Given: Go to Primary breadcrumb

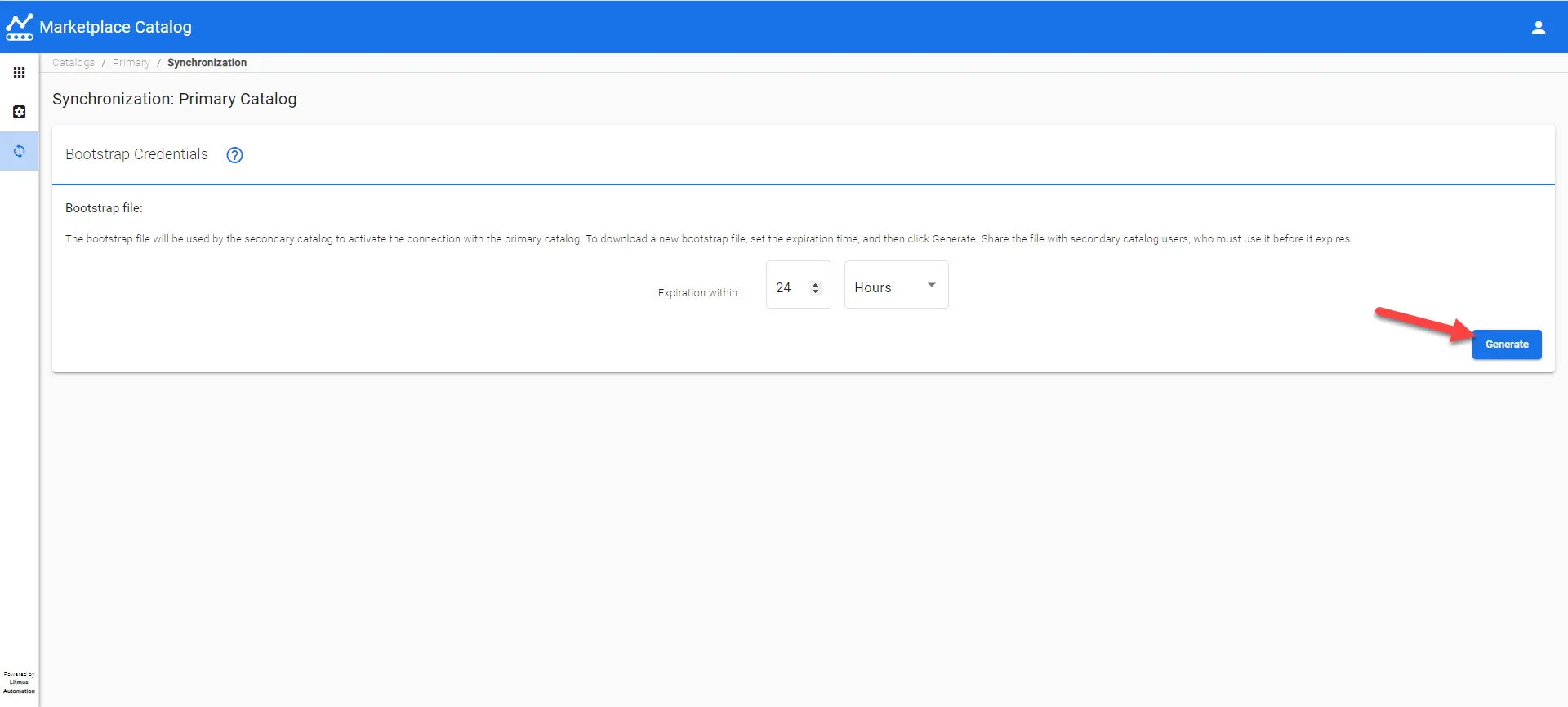Looking at the screenshot, I should coord(131,63).
